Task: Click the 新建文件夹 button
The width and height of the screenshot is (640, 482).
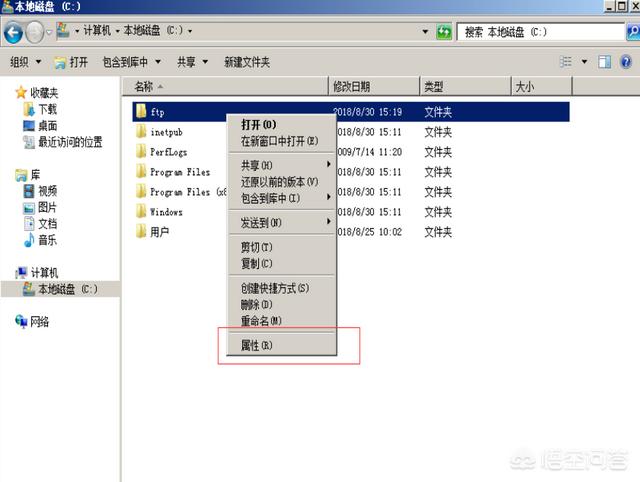Action: click(247, 62)
